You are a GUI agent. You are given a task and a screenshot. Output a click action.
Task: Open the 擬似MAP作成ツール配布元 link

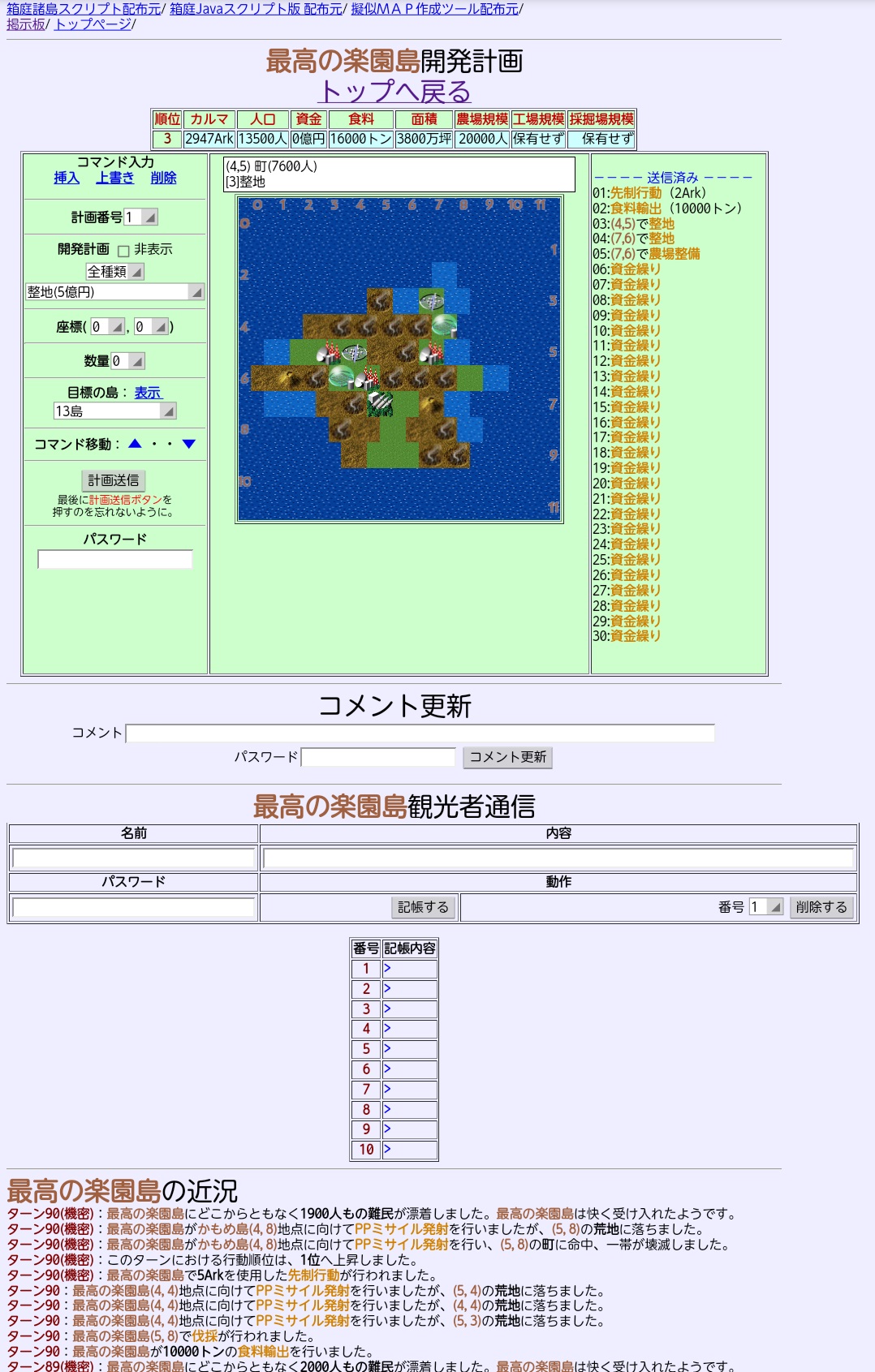click(x=435, y=9)
